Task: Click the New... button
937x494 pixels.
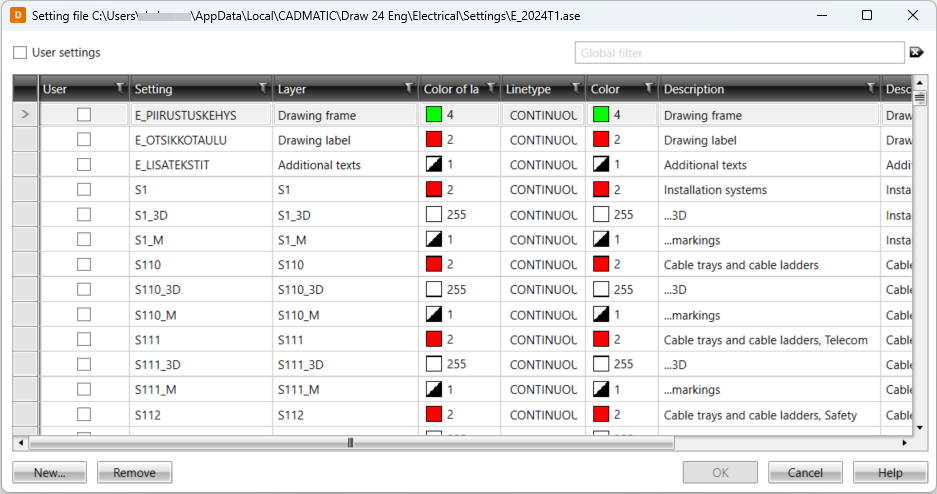Action: [x=49, y=473]
